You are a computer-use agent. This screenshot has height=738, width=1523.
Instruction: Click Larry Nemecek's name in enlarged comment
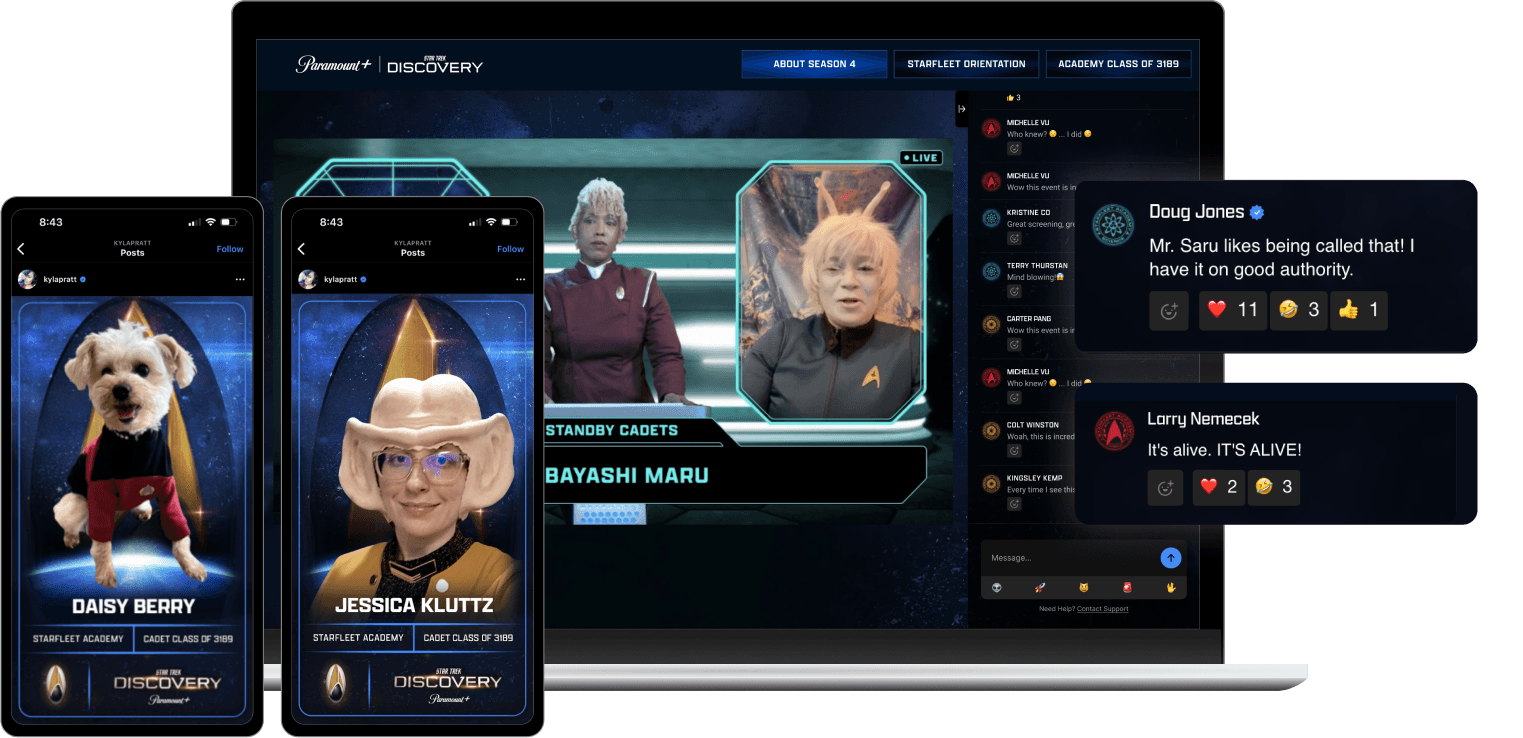1203,419
